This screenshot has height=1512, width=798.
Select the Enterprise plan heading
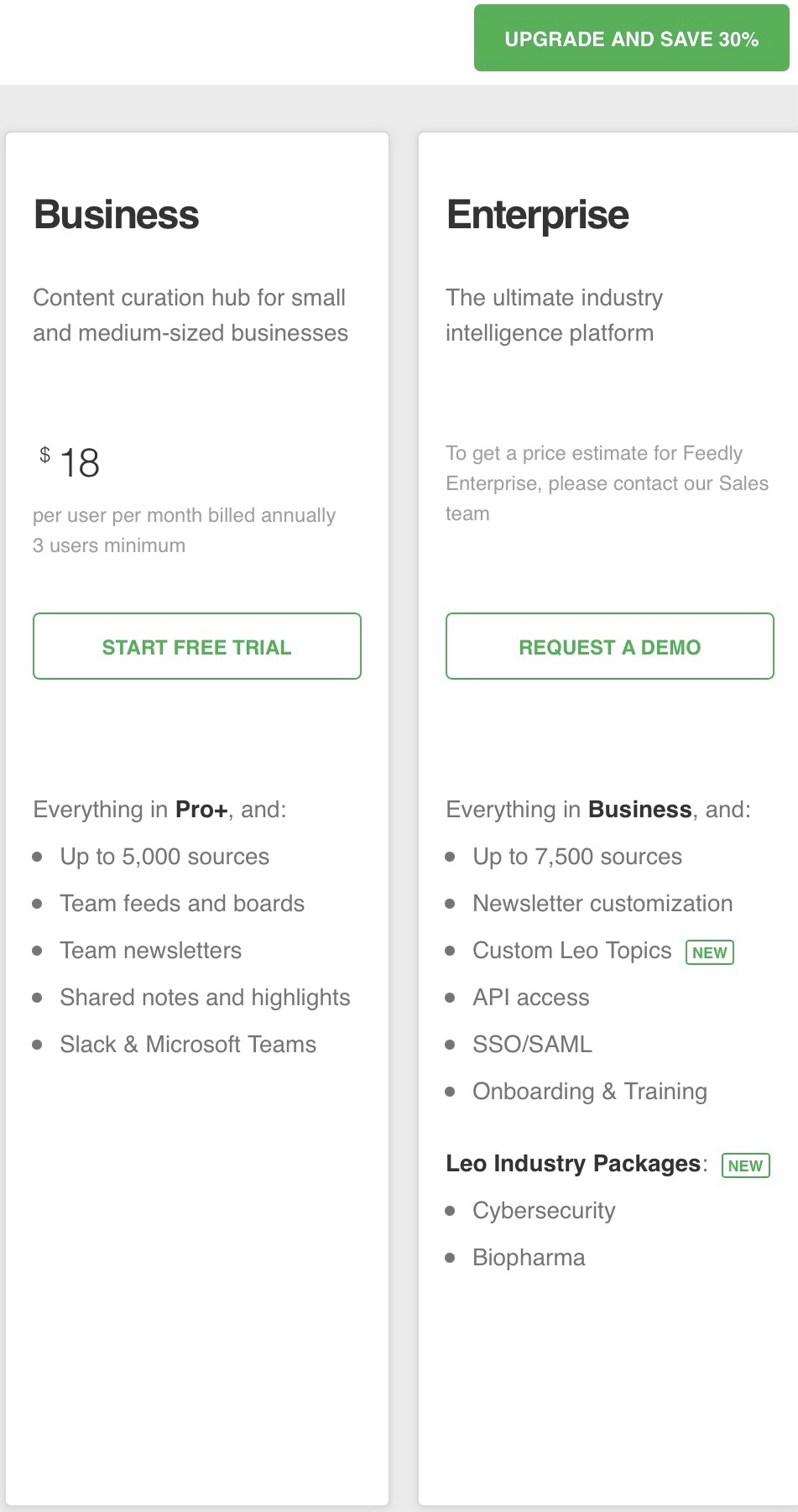click(537, 215)
